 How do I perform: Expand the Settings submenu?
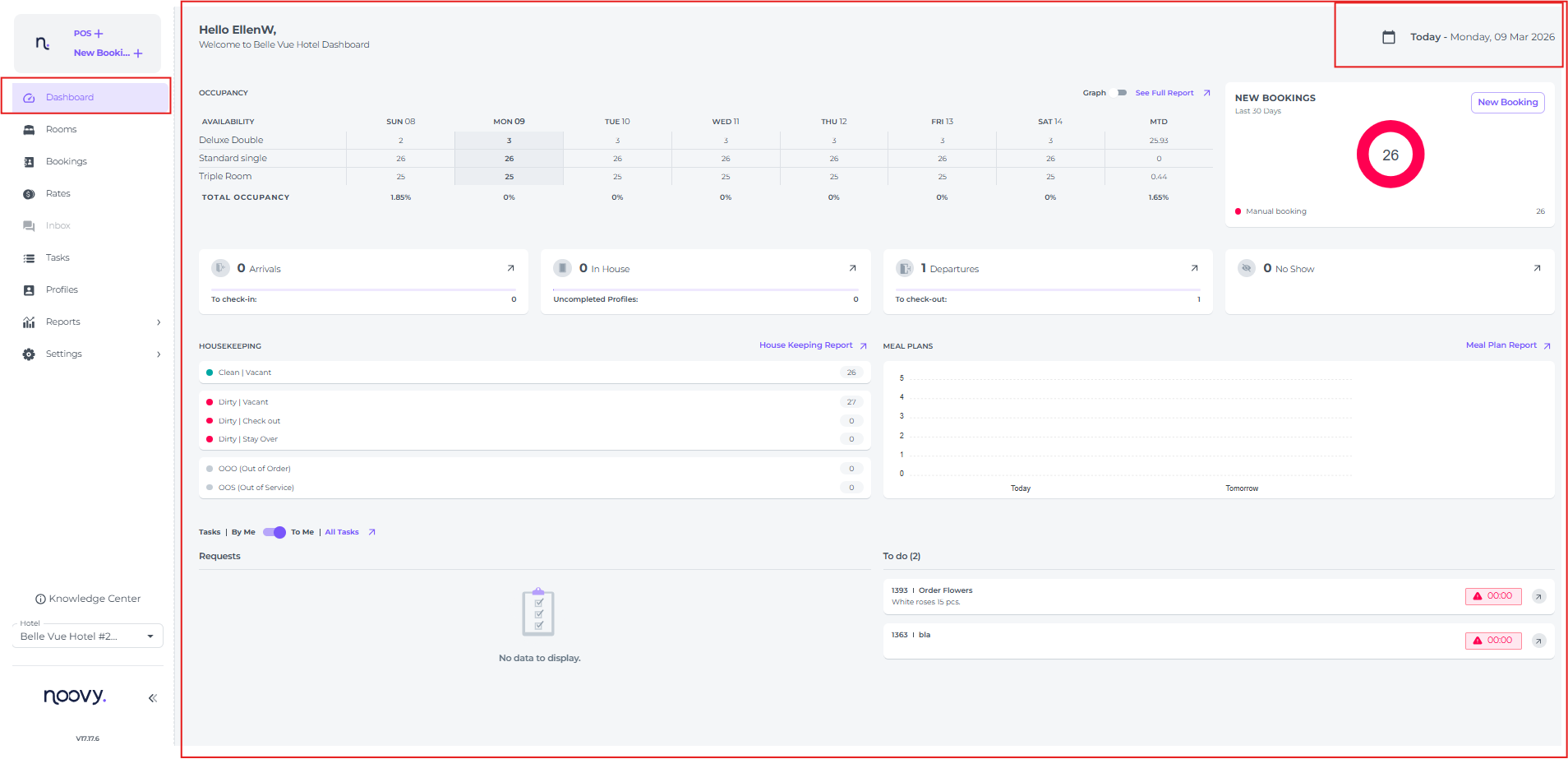159,354
